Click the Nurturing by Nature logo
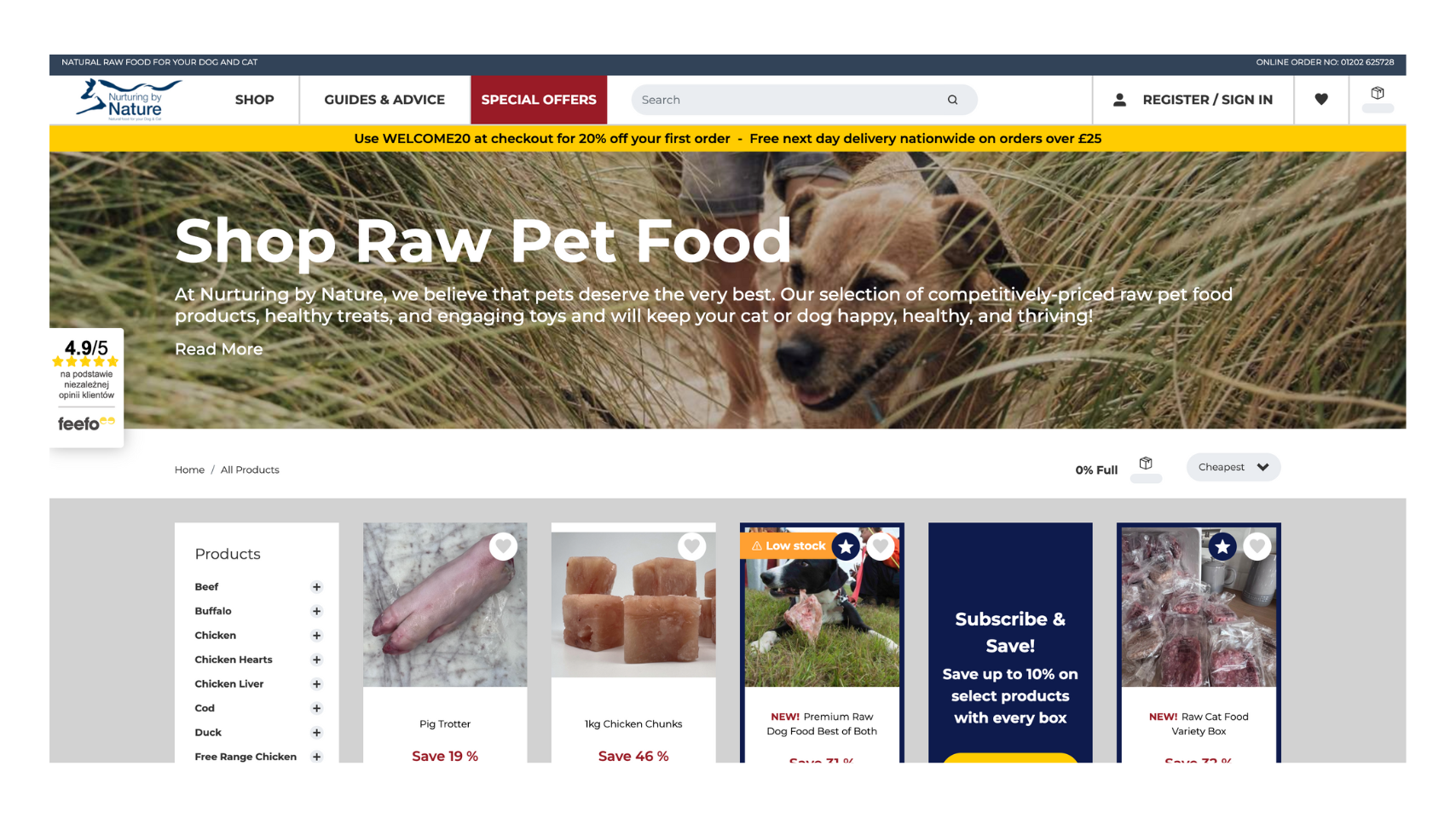 130,100
